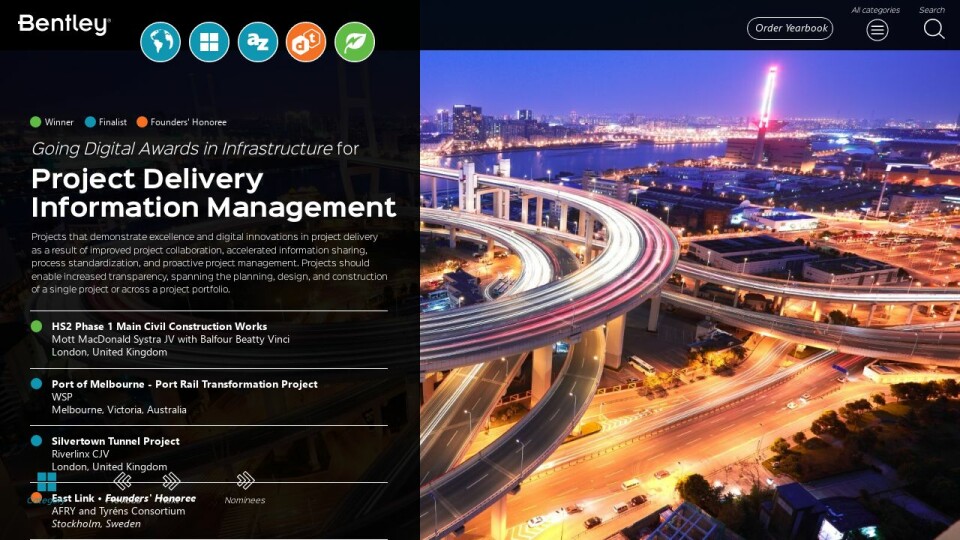
Task: Open the green leaf sustainability icon
Action: pyautogui.click(x=355, y=42)
